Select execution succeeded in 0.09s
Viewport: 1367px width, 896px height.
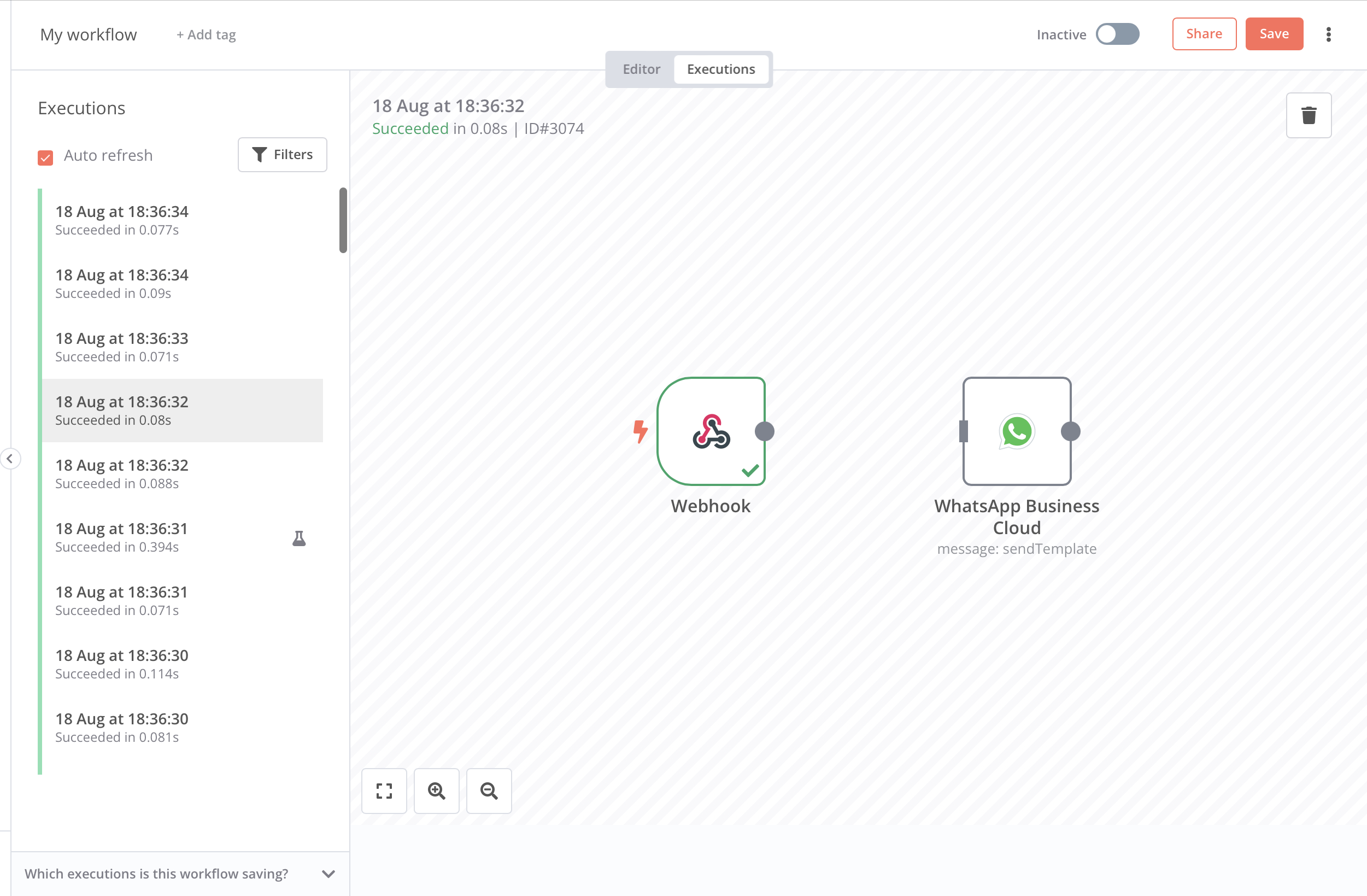click(183, 284)
